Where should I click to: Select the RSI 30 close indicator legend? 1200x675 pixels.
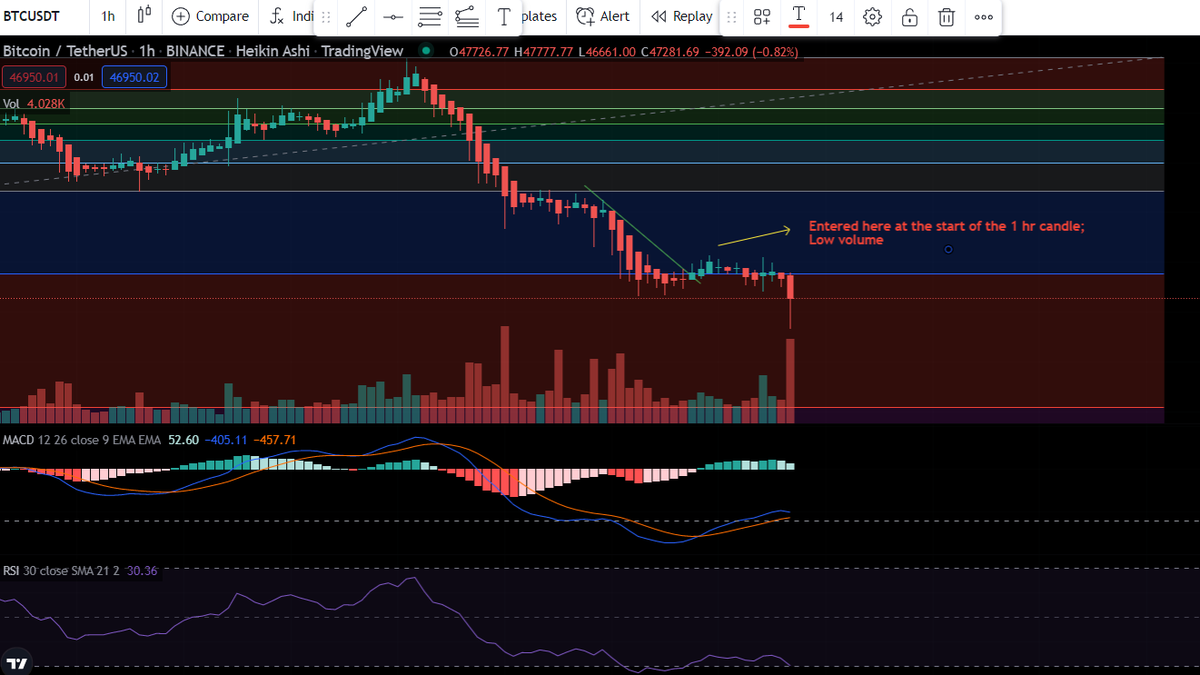[x=62, y=571]
